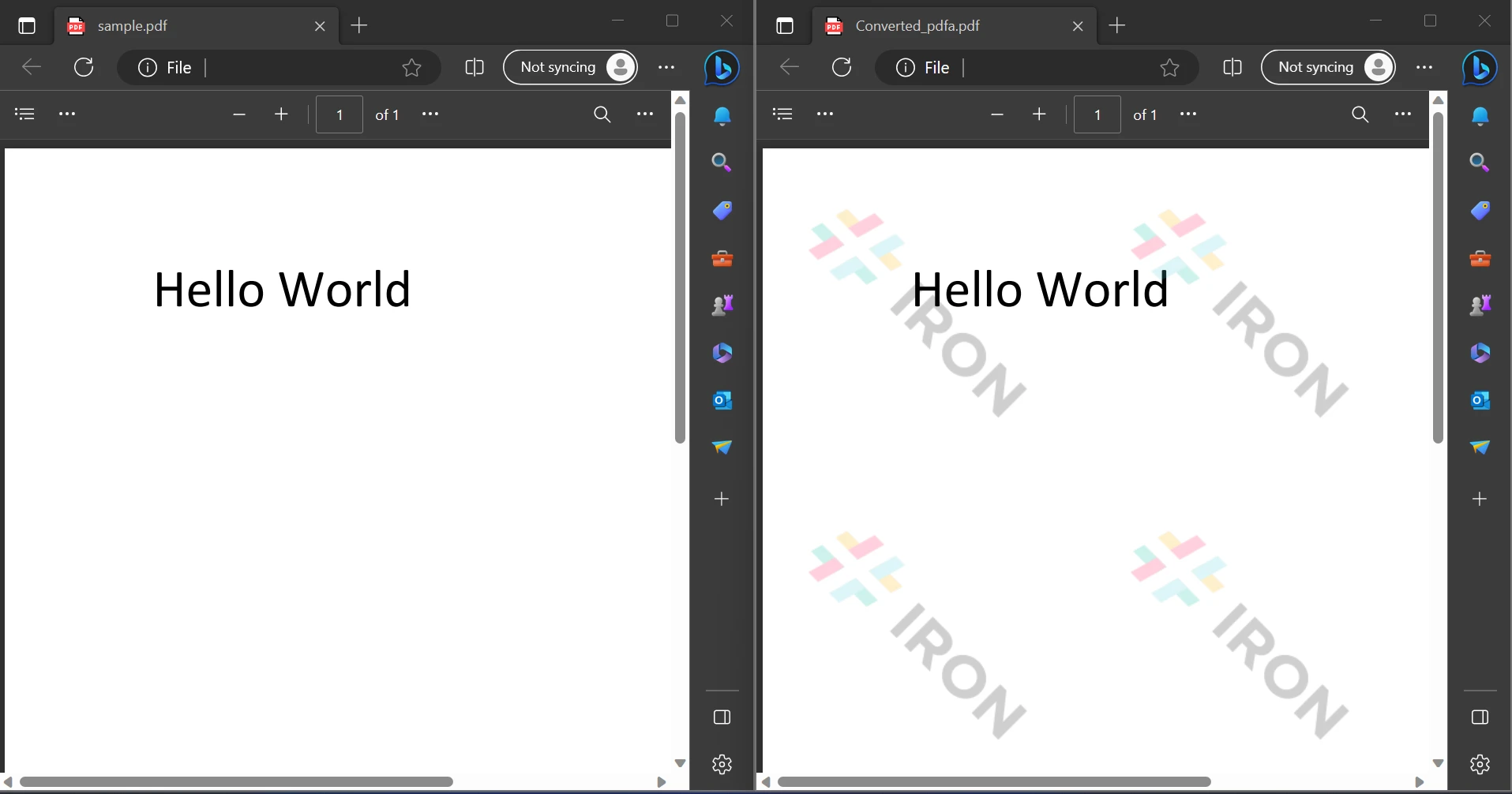Open more PDF tools right of sample.pdf search
The width and height of the screenshot is (1512, 794).
[x=645, y=114]
